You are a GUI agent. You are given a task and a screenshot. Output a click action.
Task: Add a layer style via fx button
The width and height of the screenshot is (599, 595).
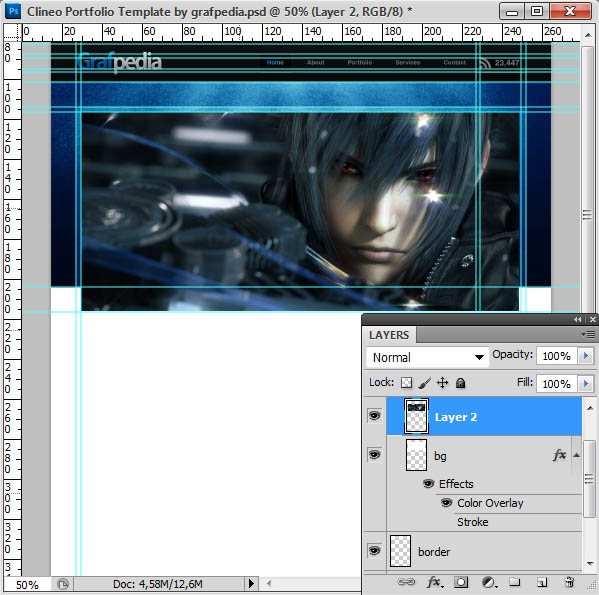tap(435, 582)
